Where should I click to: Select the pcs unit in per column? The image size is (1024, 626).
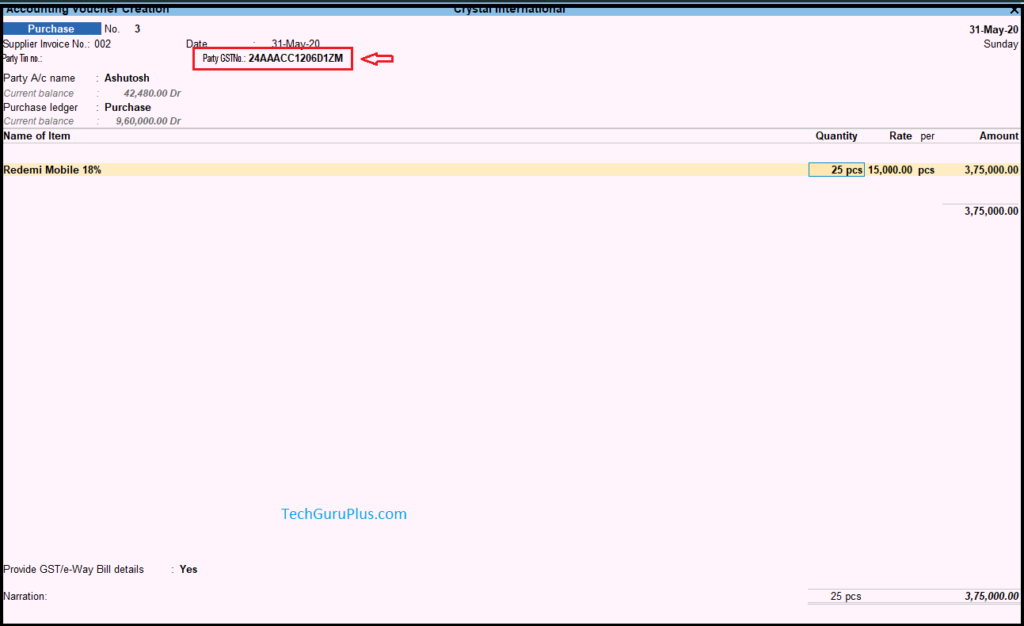pyautogui.click(x=927, y=170)
